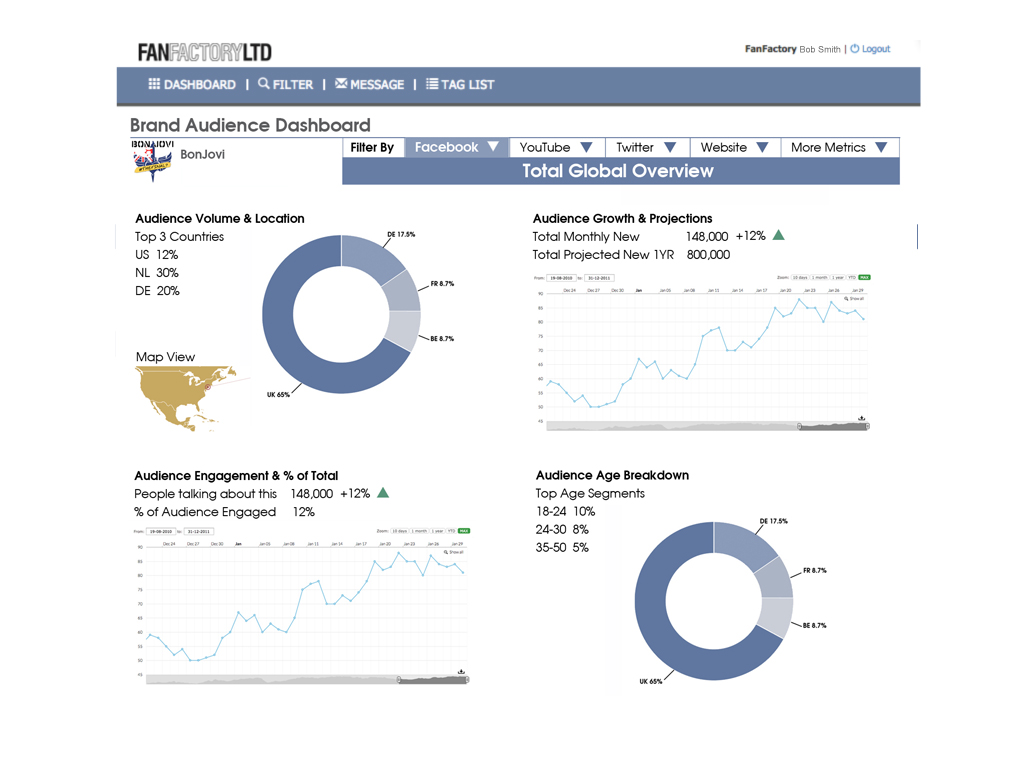Set MAX zoom on Audience Growth chart
This screenshot has width=1024, height=768.
pyautogui.click(x=865, y=278)
